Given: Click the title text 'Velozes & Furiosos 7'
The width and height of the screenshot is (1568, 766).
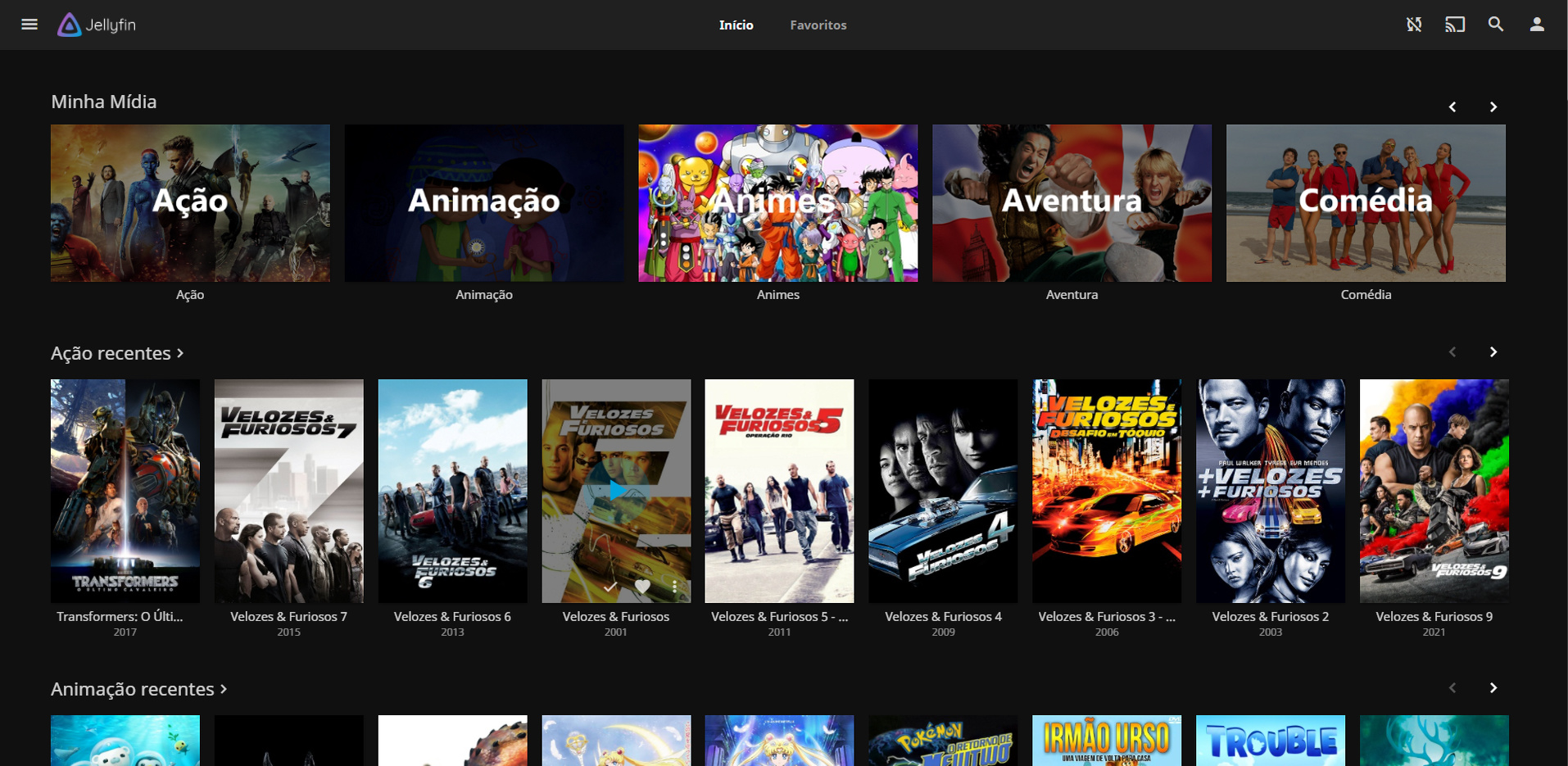Looking at the screenshot, I should [289, 616].
